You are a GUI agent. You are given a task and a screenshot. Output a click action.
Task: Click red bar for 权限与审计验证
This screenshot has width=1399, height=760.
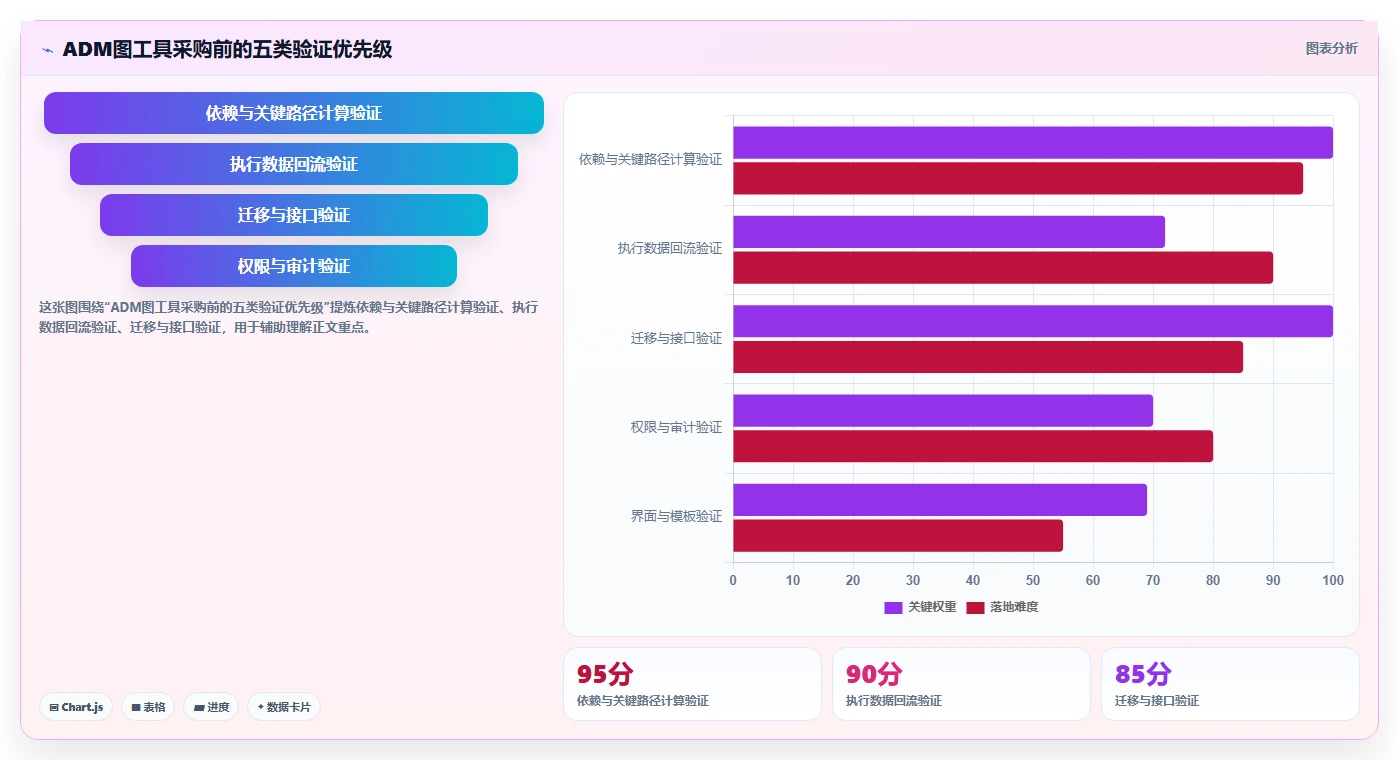pyautogui.click(x=973, y=446)
